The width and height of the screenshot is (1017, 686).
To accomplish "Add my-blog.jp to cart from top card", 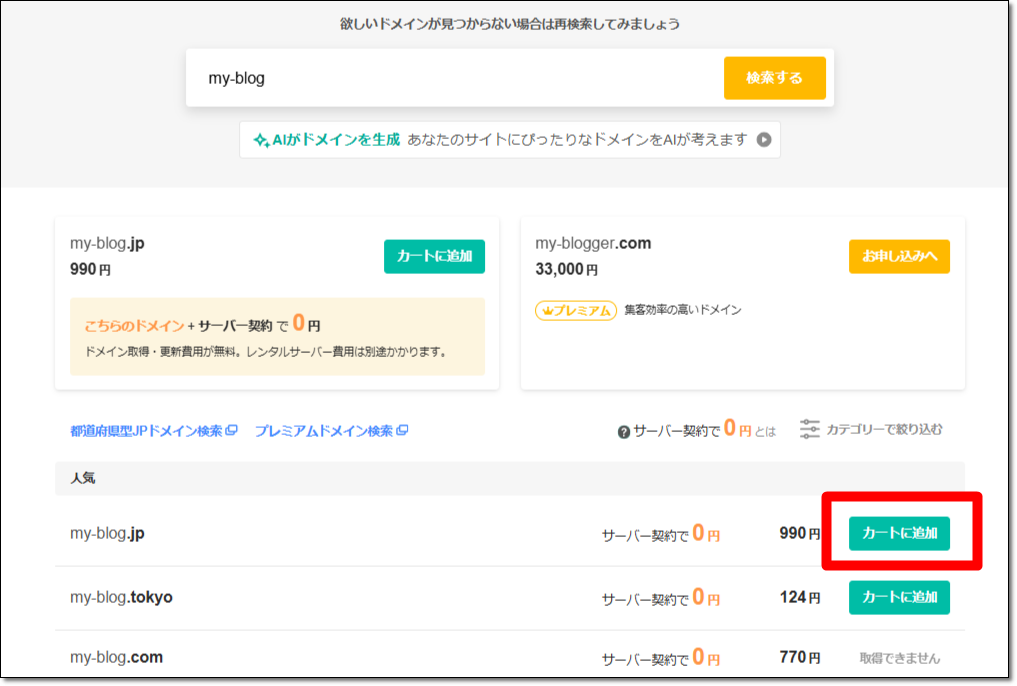I will pyautogui.click(x=434, y=257).
